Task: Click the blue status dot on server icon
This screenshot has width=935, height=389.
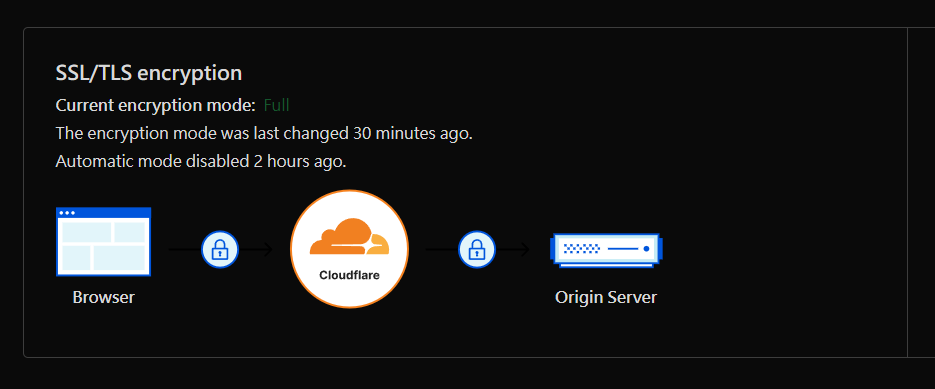Action: tap(646, 248)
